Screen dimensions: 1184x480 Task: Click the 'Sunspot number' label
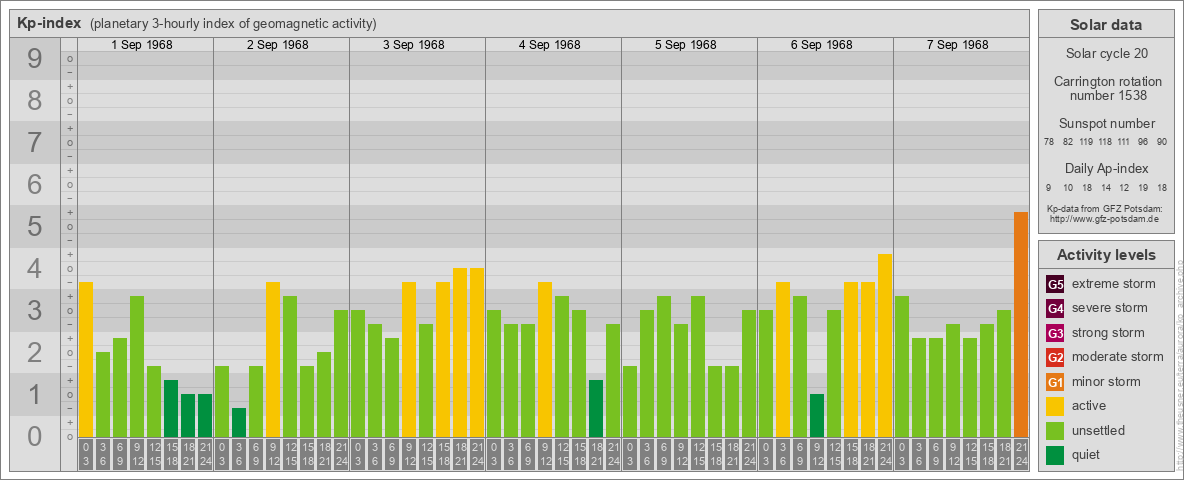(1107, 124)
